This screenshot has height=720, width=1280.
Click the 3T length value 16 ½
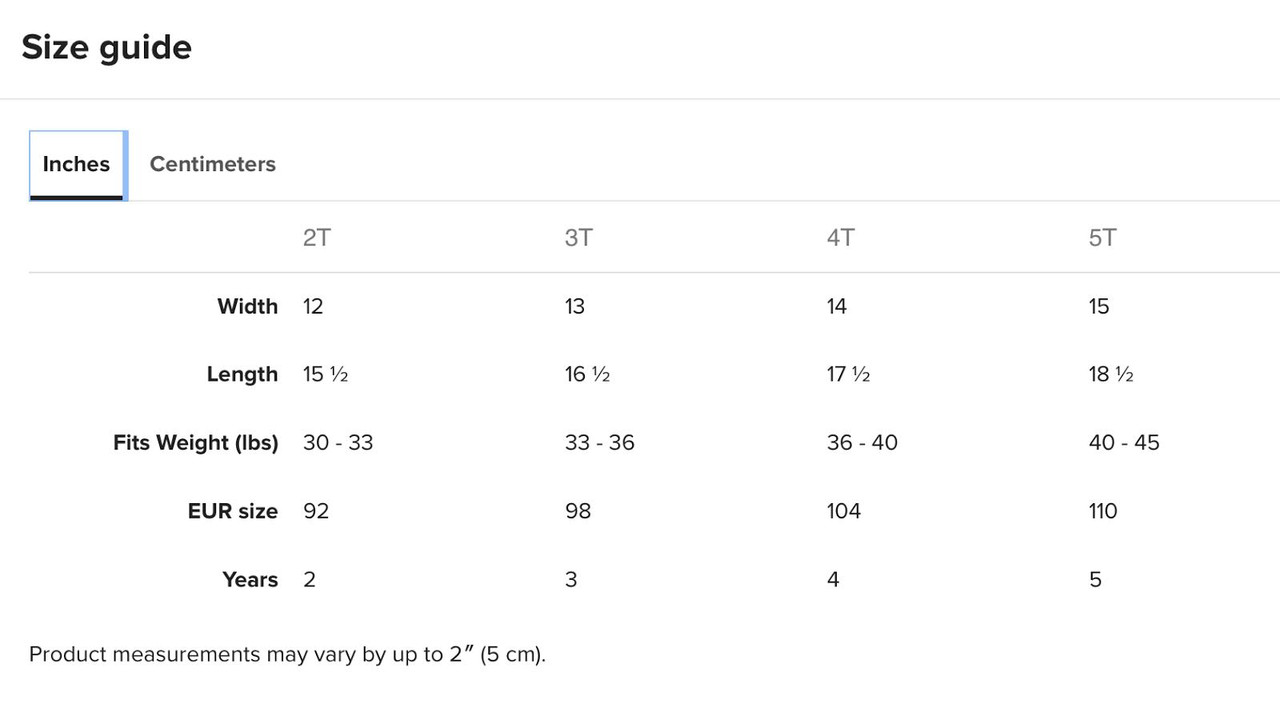(588, 374)
